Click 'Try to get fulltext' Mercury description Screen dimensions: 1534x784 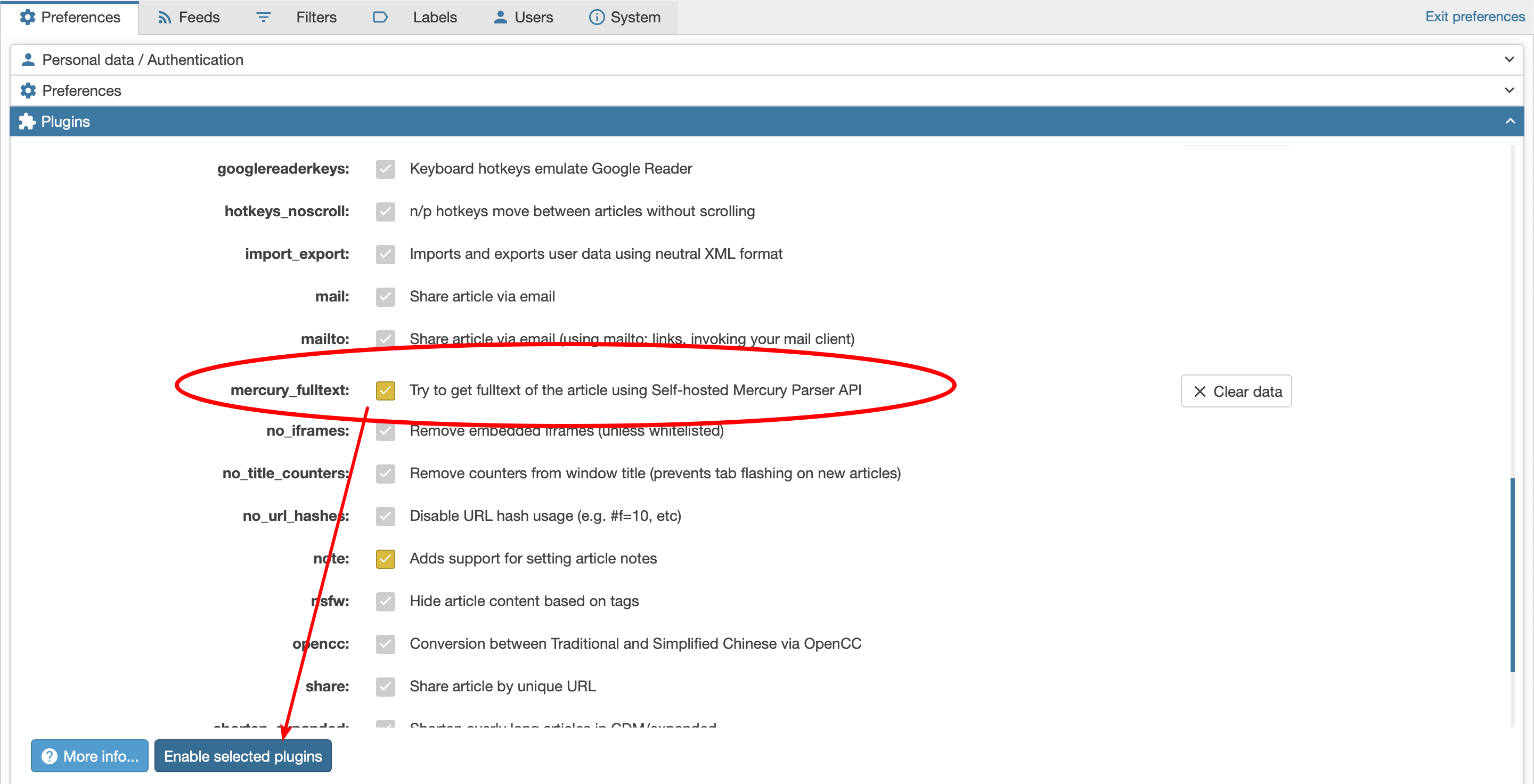[635, 390]
